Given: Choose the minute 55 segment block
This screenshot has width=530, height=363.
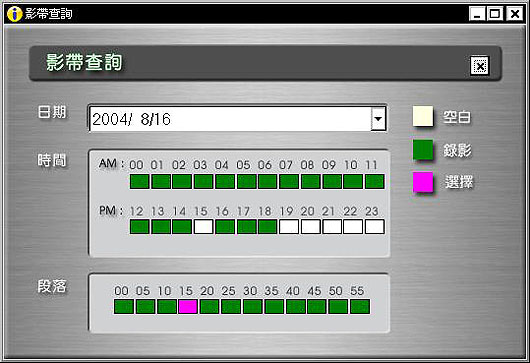Looking at the screenshot, I should tap(360, 306).
